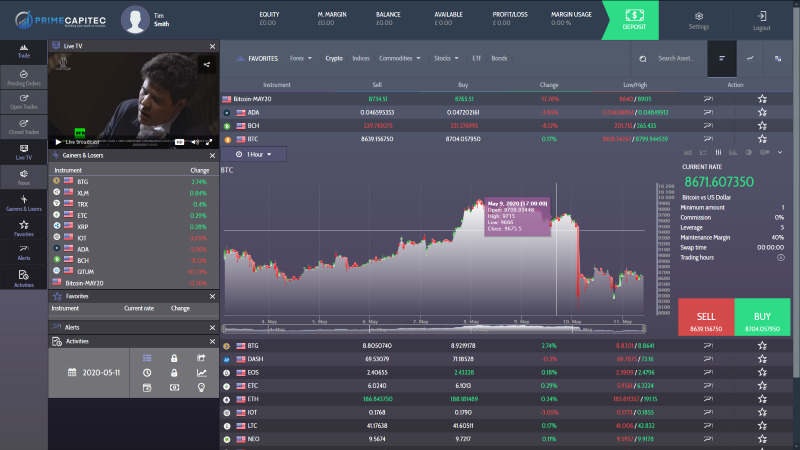
Task: Select the FAVORITES tab
Action: click(257, 59)
